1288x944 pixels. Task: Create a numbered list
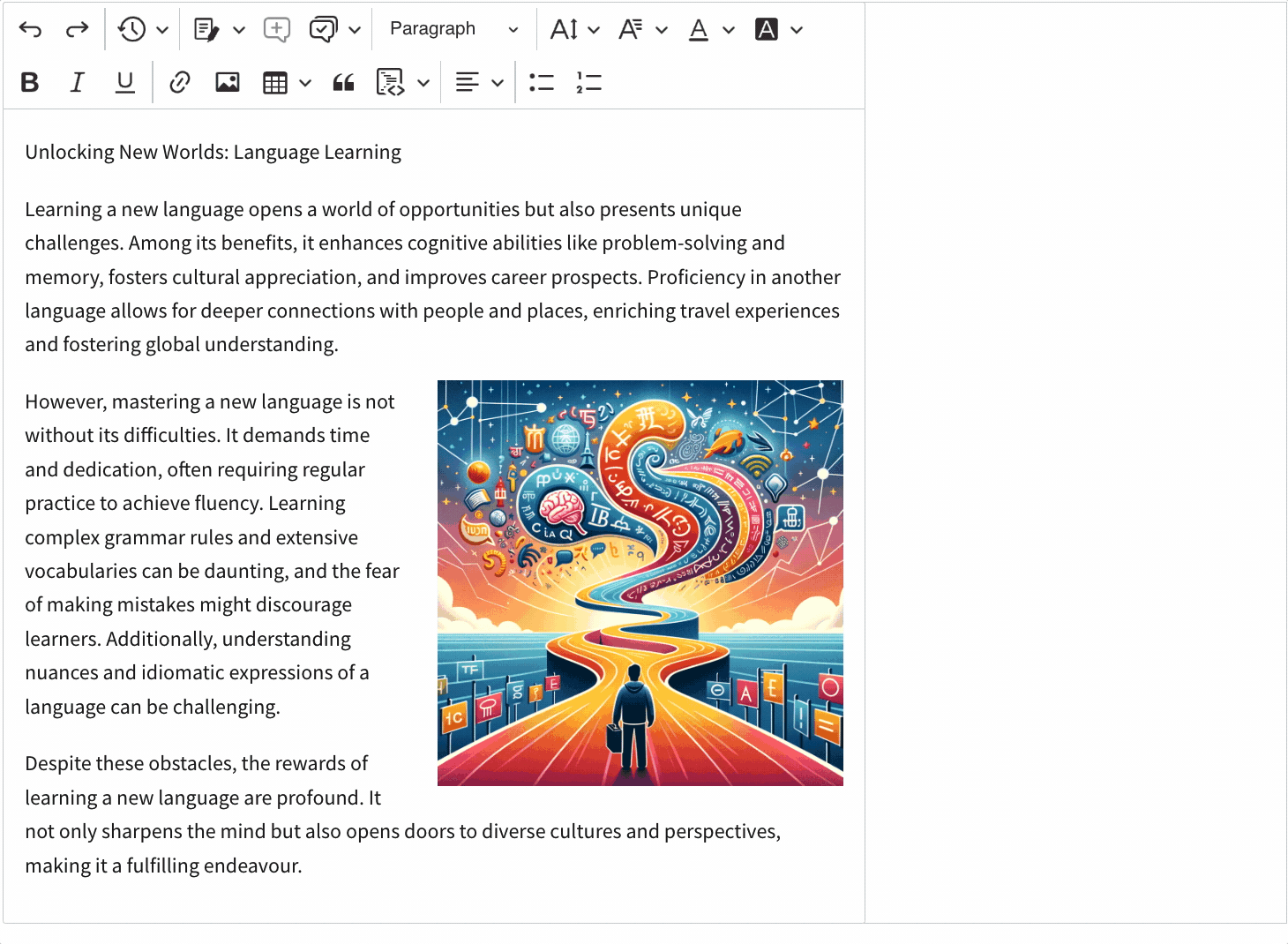(x=588, y=83)
